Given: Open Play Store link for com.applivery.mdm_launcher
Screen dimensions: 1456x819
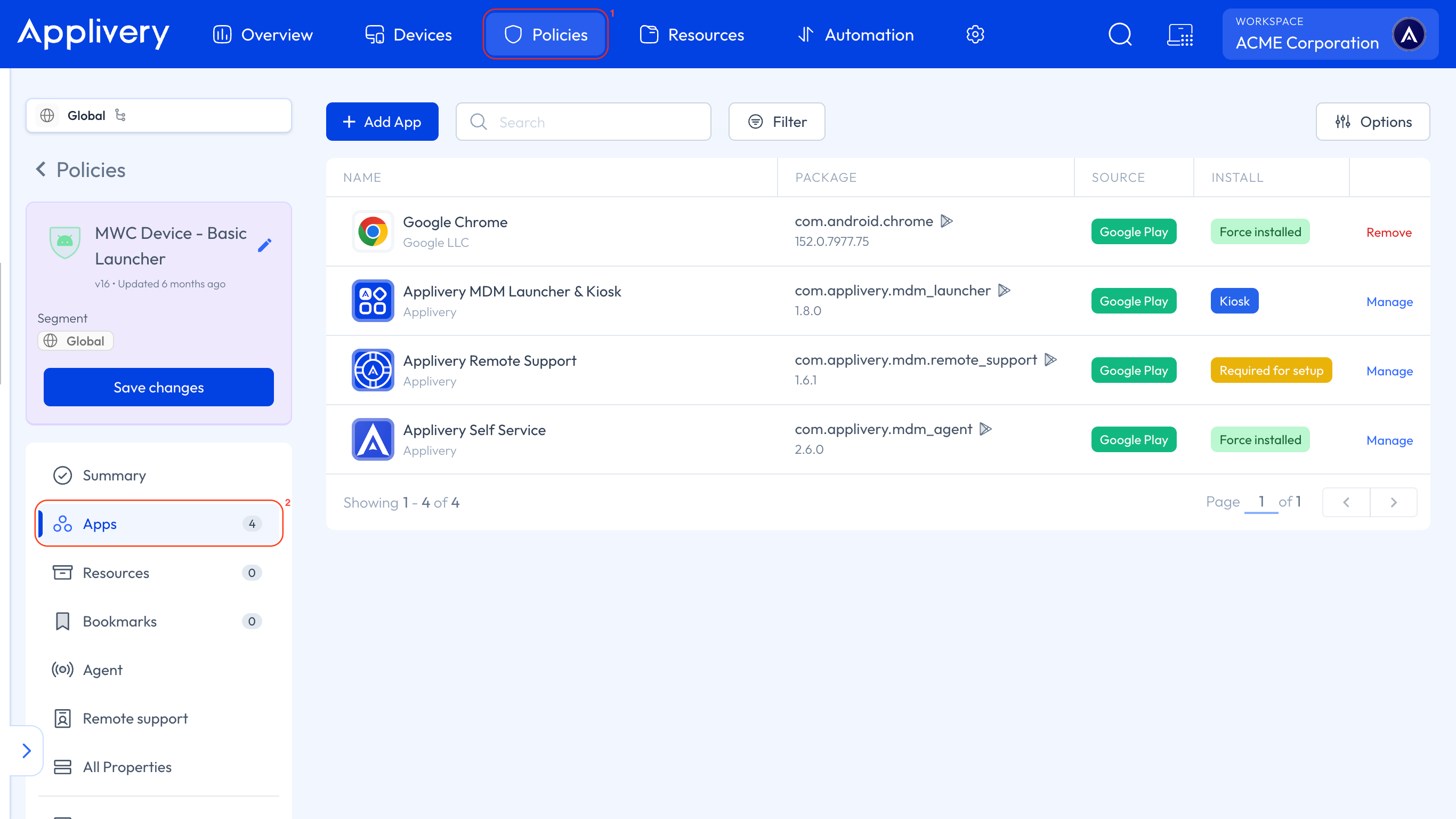Looking at the screenshot, I should pyautogui.click(x=1005, y=291).
